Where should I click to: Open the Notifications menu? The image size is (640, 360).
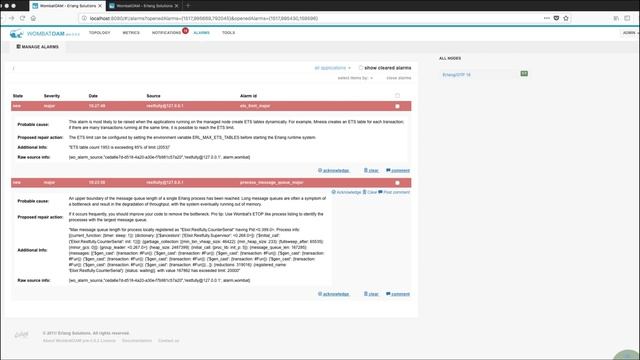166,33
